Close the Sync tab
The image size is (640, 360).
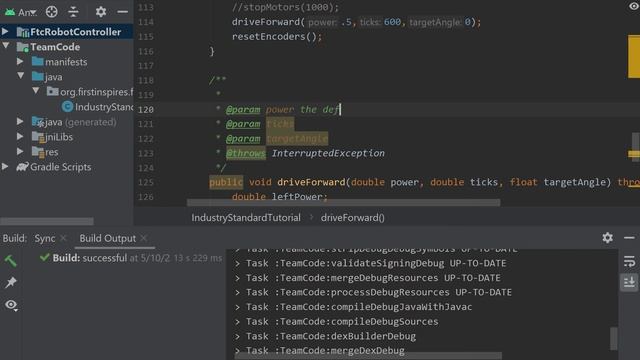[x=63, y=238]
